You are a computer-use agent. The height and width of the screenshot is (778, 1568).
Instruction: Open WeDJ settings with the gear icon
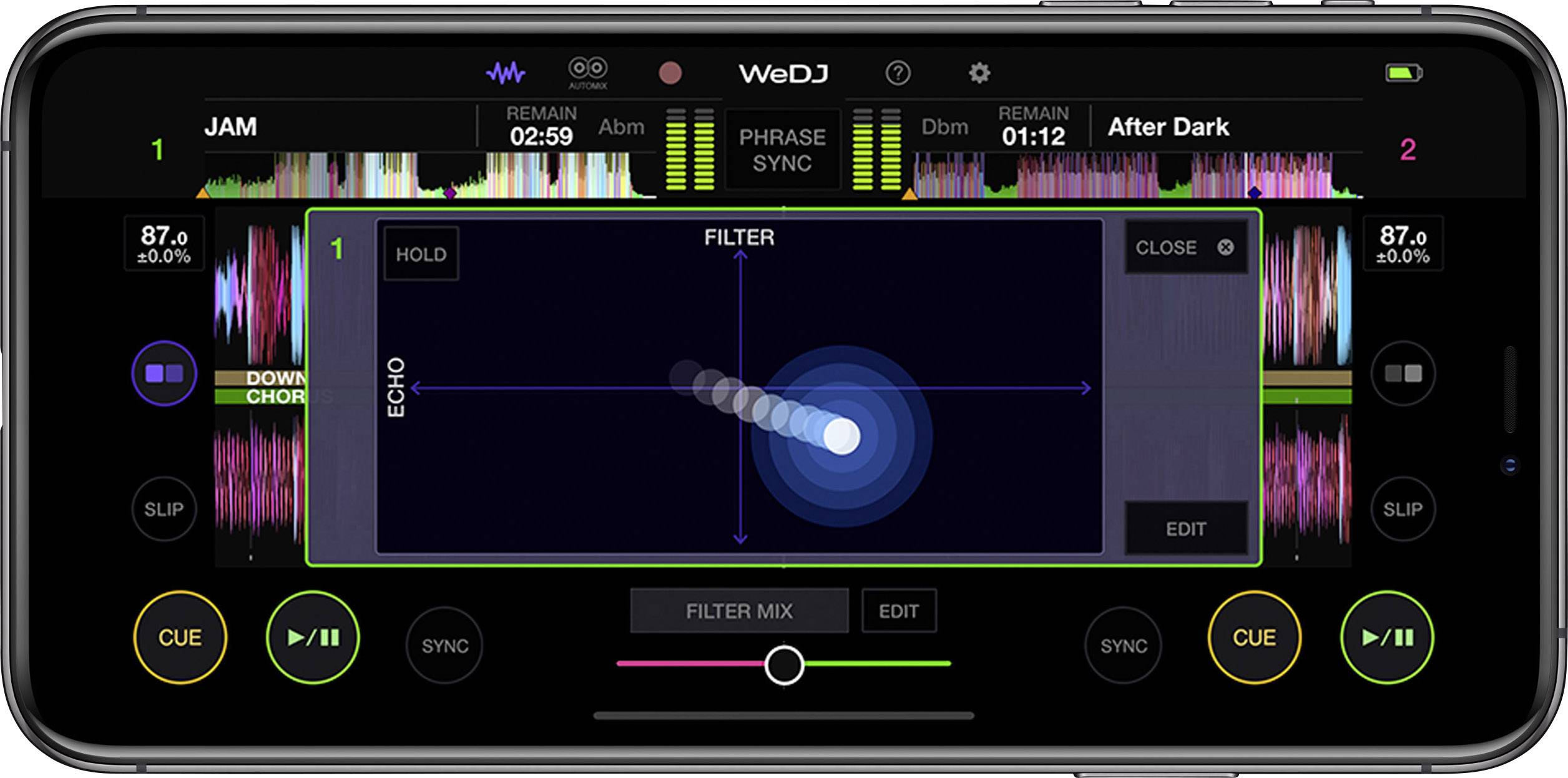(980, 73)
